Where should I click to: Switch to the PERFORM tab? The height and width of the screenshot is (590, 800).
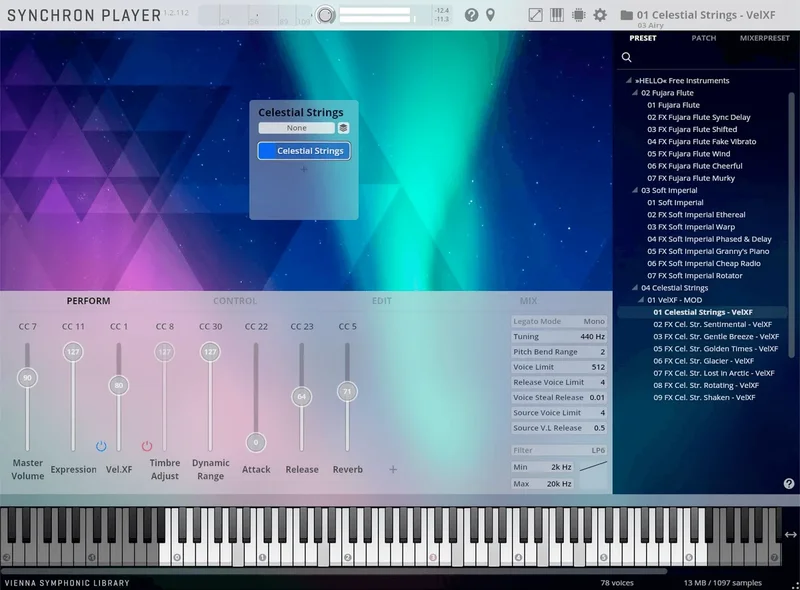coord(88,301)
